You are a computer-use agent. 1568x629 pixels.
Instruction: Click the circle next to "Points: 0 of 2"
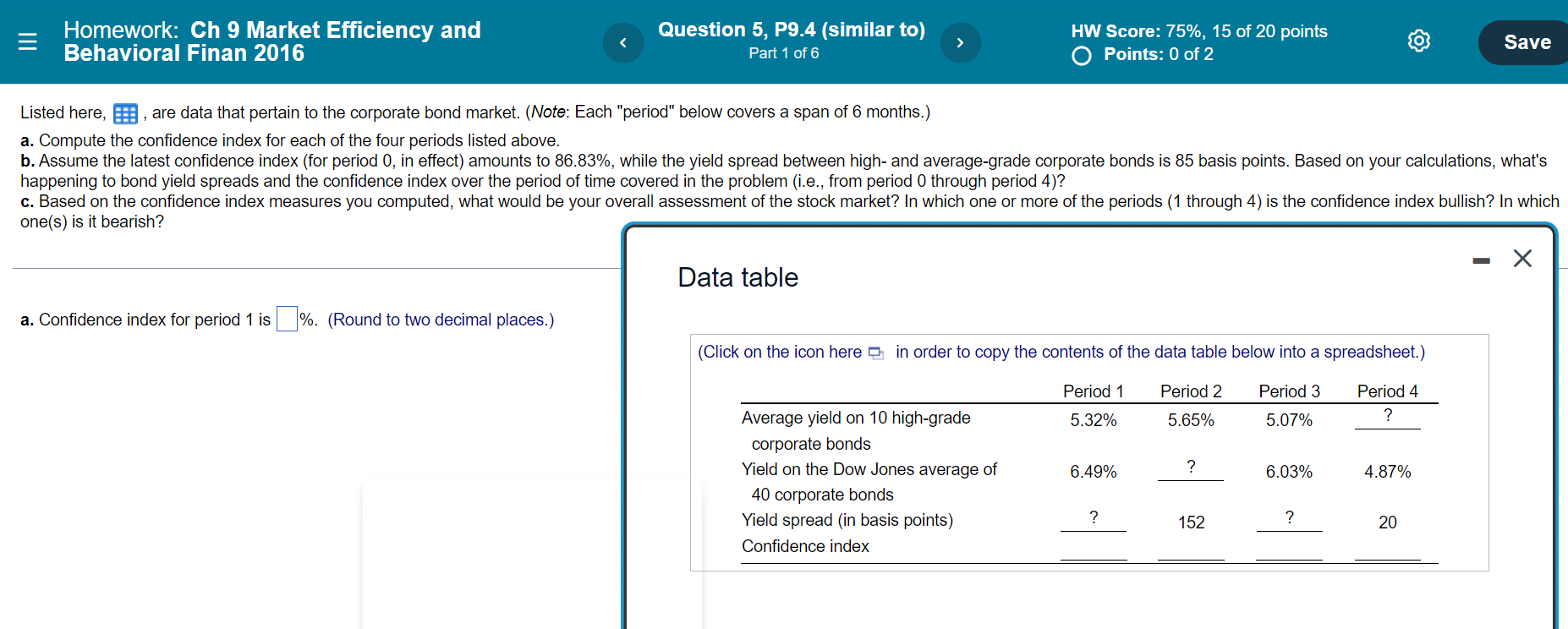click(x=1080, y=55)
